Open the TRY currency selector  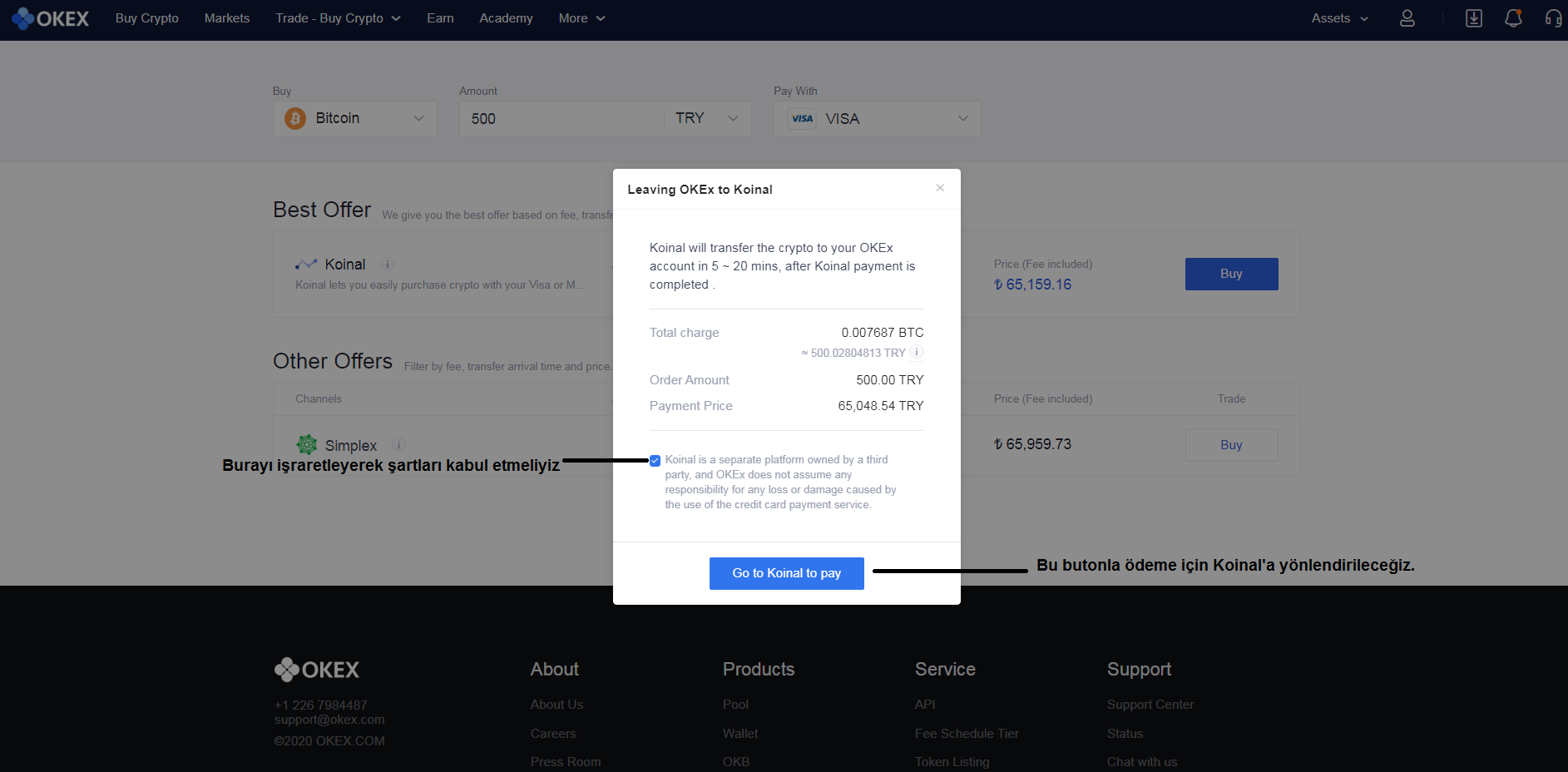707,119
